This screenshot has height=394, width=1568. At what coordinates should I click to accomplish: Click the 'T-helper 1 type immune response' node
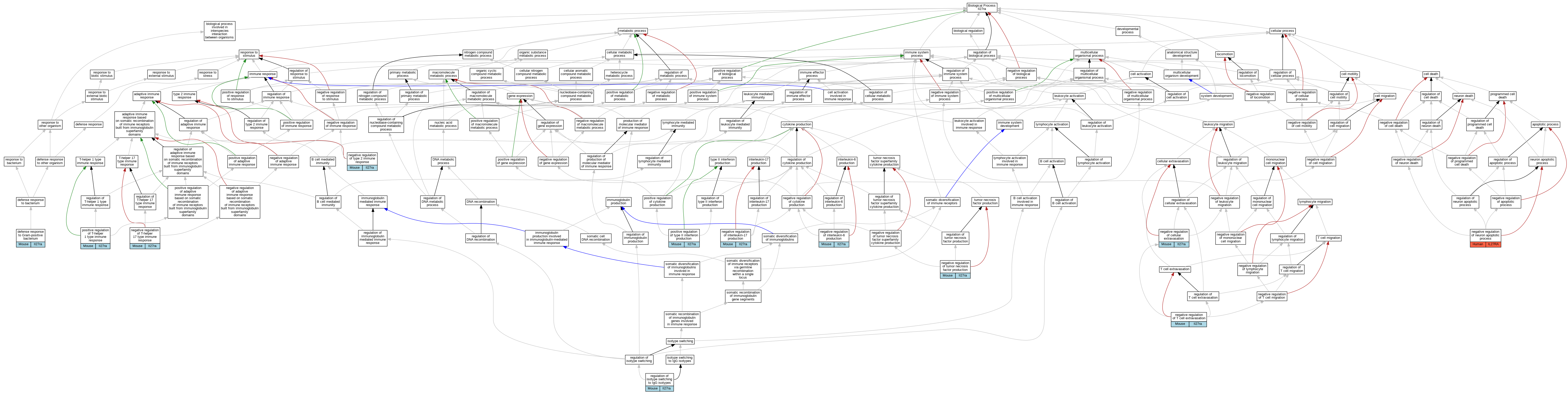pos(90,161)
